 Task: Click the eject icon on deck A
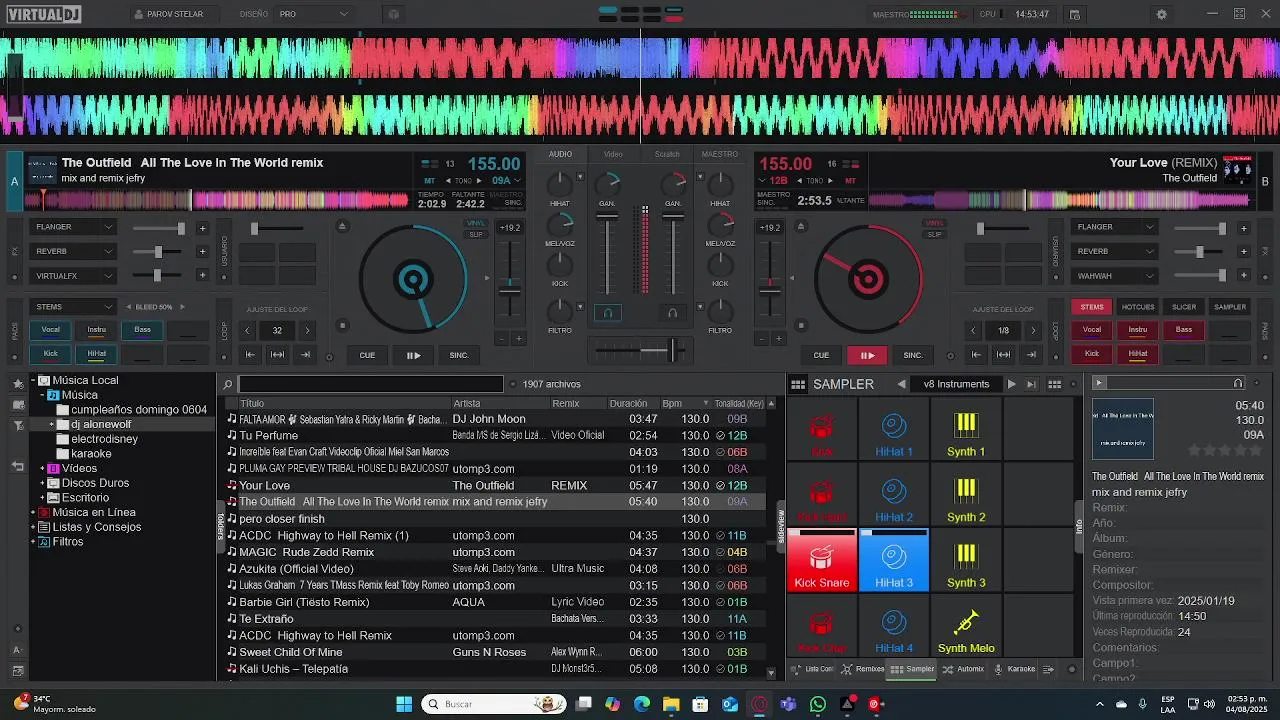342,227
